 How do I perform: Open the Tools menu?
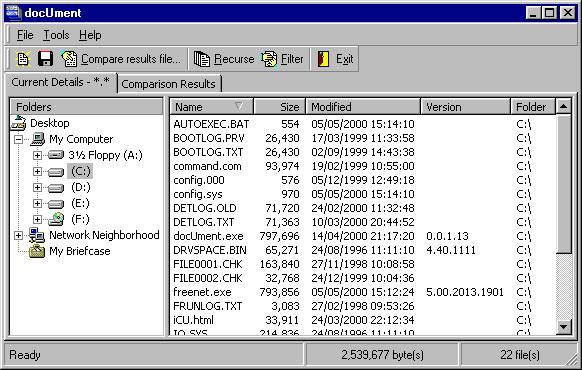pyautogui.click(x=56, y=35)
